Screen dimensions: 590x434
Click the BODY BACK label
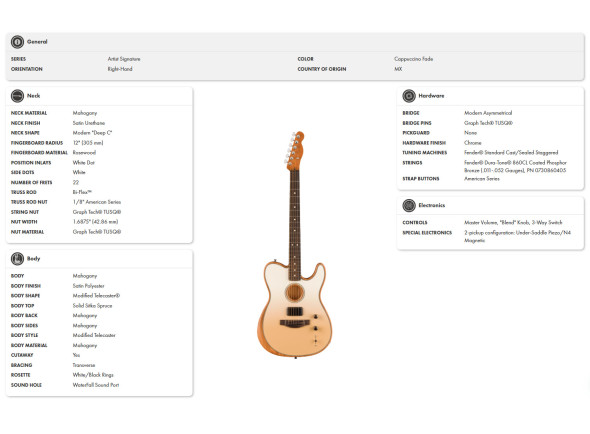point(24,316)
